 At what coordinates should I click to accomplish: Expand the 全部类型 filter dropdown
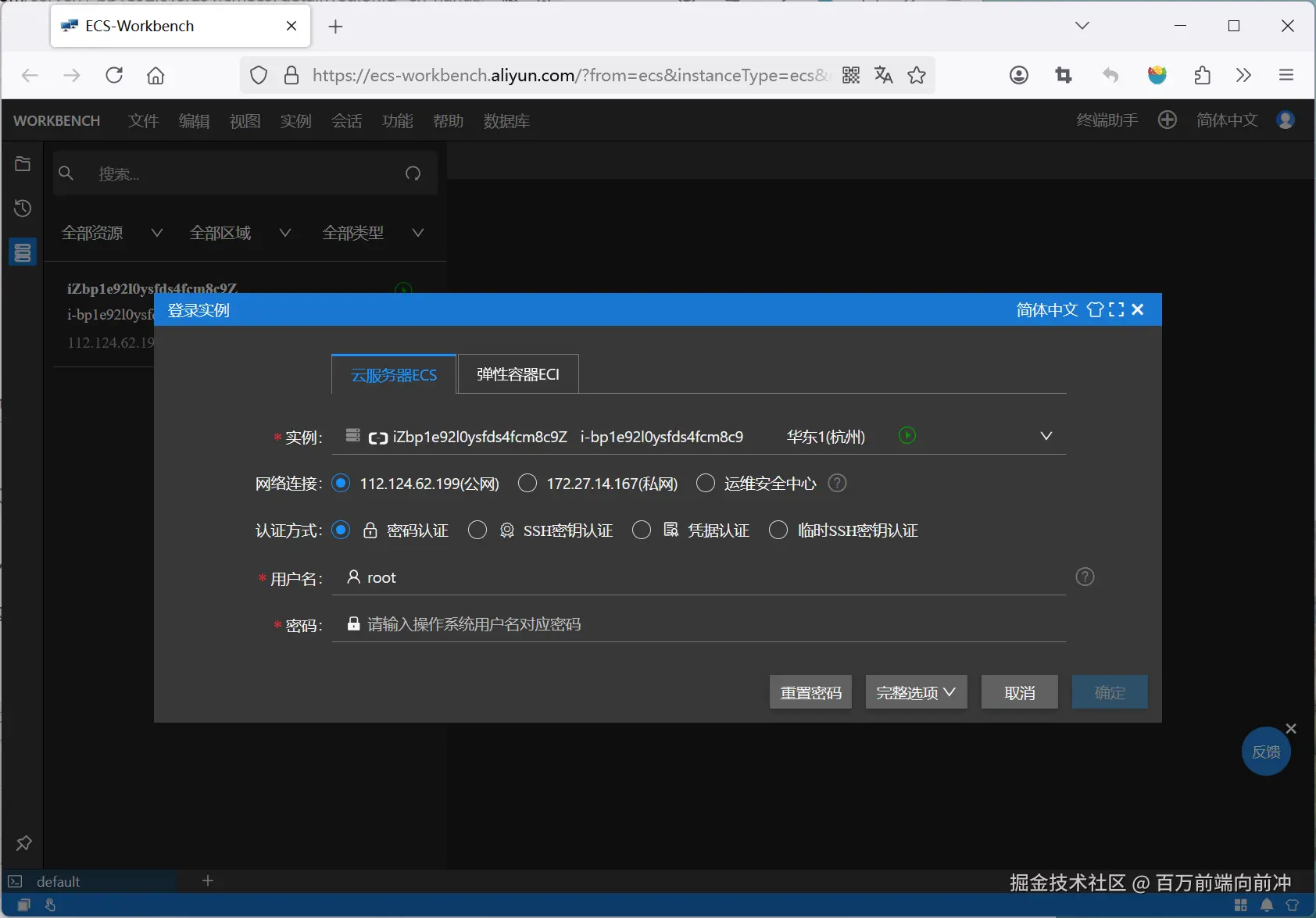(x=374, y=232)
